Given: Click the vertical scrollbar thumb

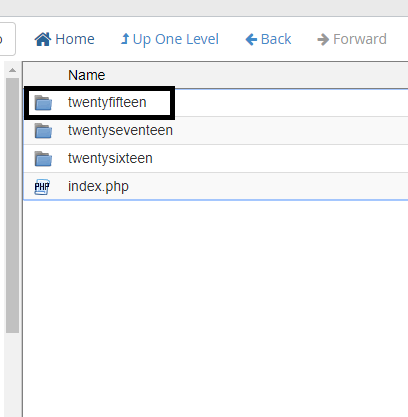Looking at the screenshot, I should tap(12, 205).
